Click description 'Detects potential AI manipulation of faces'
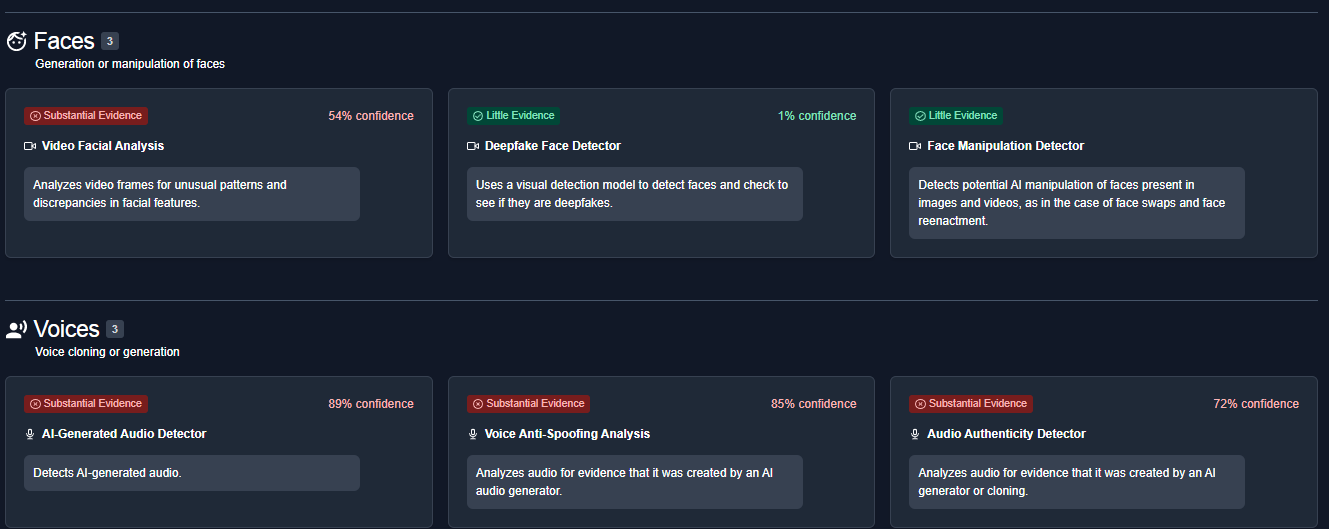This screenshot has width=1329, height=529. coord(1077,203)
